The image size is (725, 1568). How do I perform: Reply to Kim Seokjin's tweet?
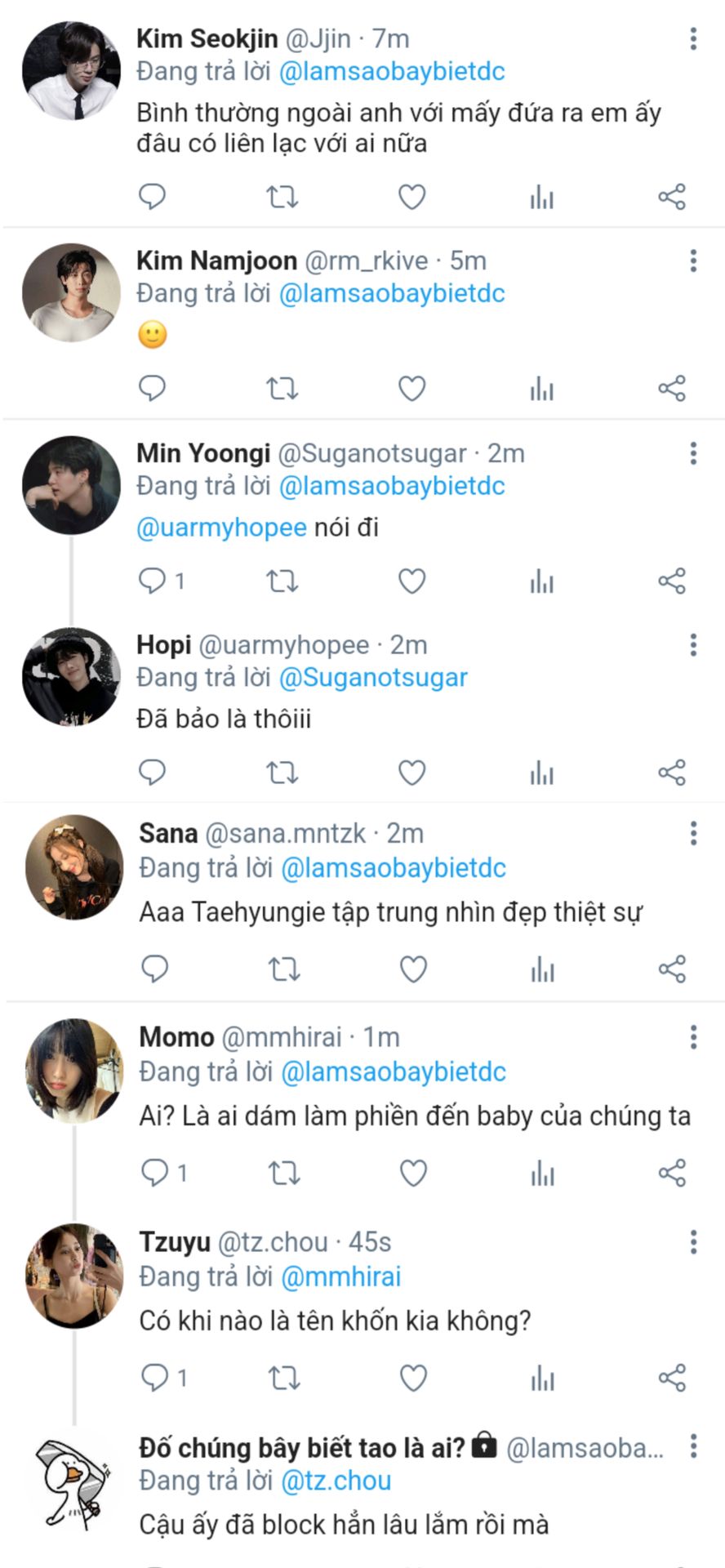click(x=153, y=197)
